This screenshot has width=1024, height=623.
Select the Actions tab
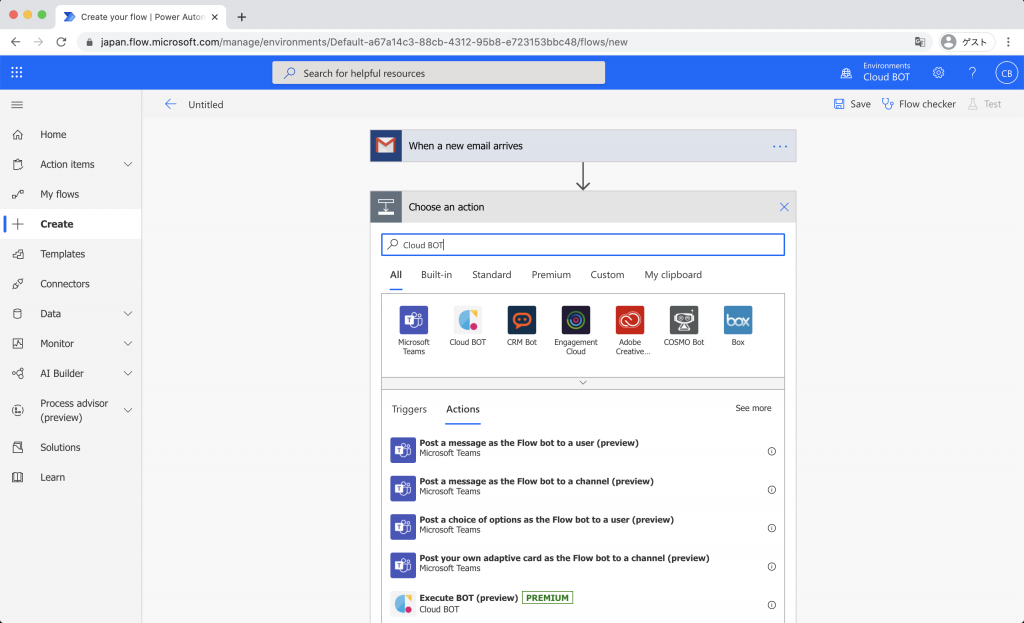462,409
